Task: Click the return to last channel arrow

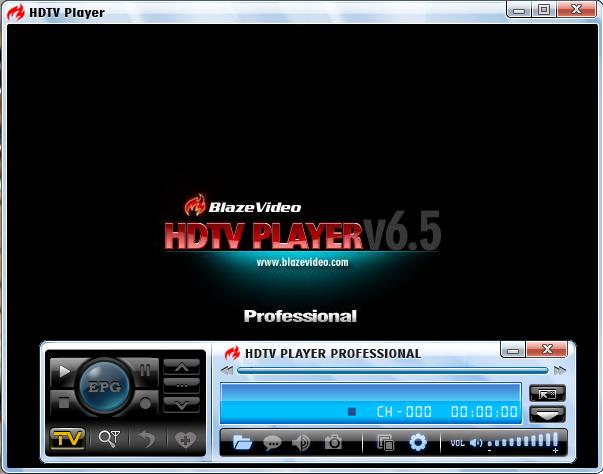Action: (145, 439)
